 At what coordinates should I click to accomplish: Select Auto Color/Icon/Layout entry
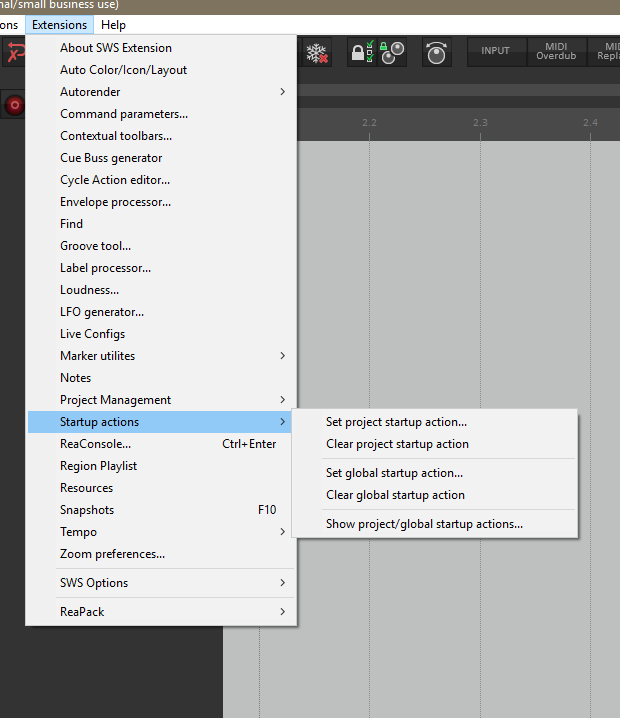tap(161, 70)
